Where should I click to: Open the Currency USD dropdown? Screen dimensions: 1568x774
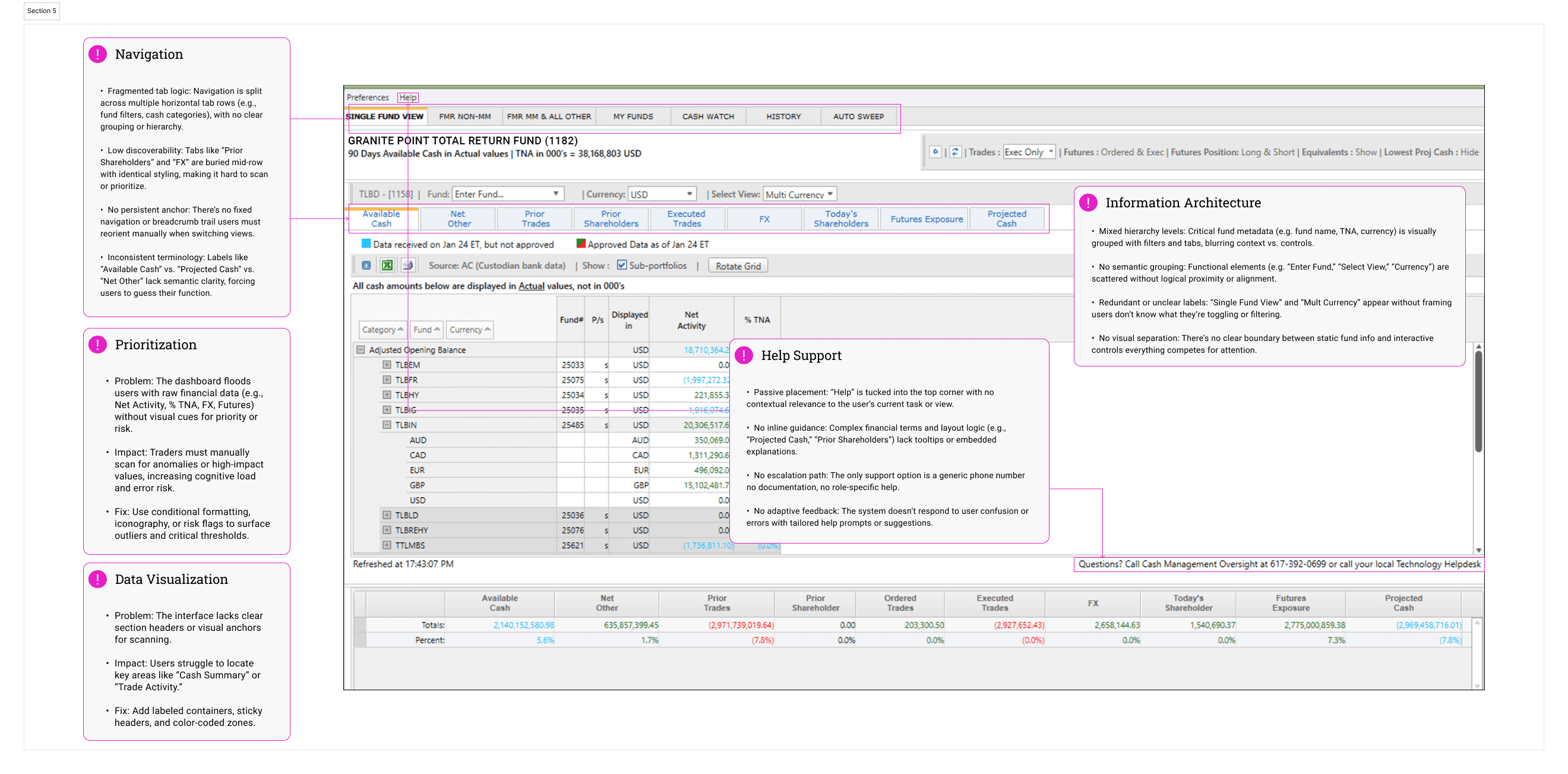[x=662, y=194]
